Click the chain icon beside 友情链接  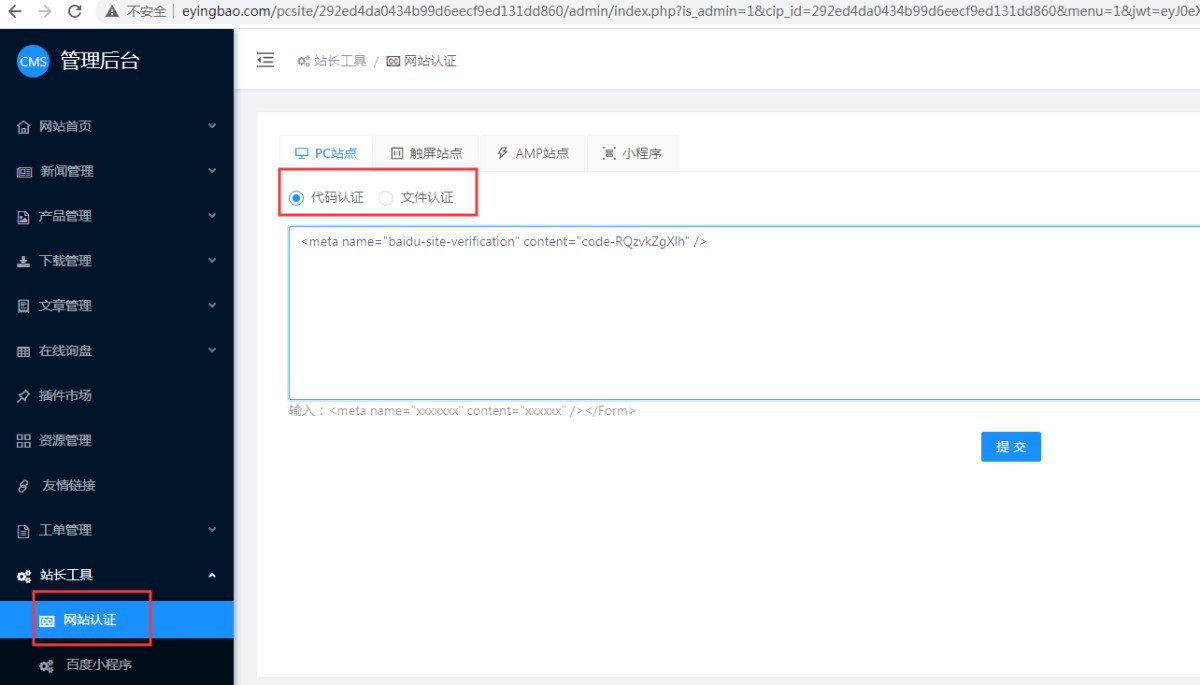[x=24, y=486]
